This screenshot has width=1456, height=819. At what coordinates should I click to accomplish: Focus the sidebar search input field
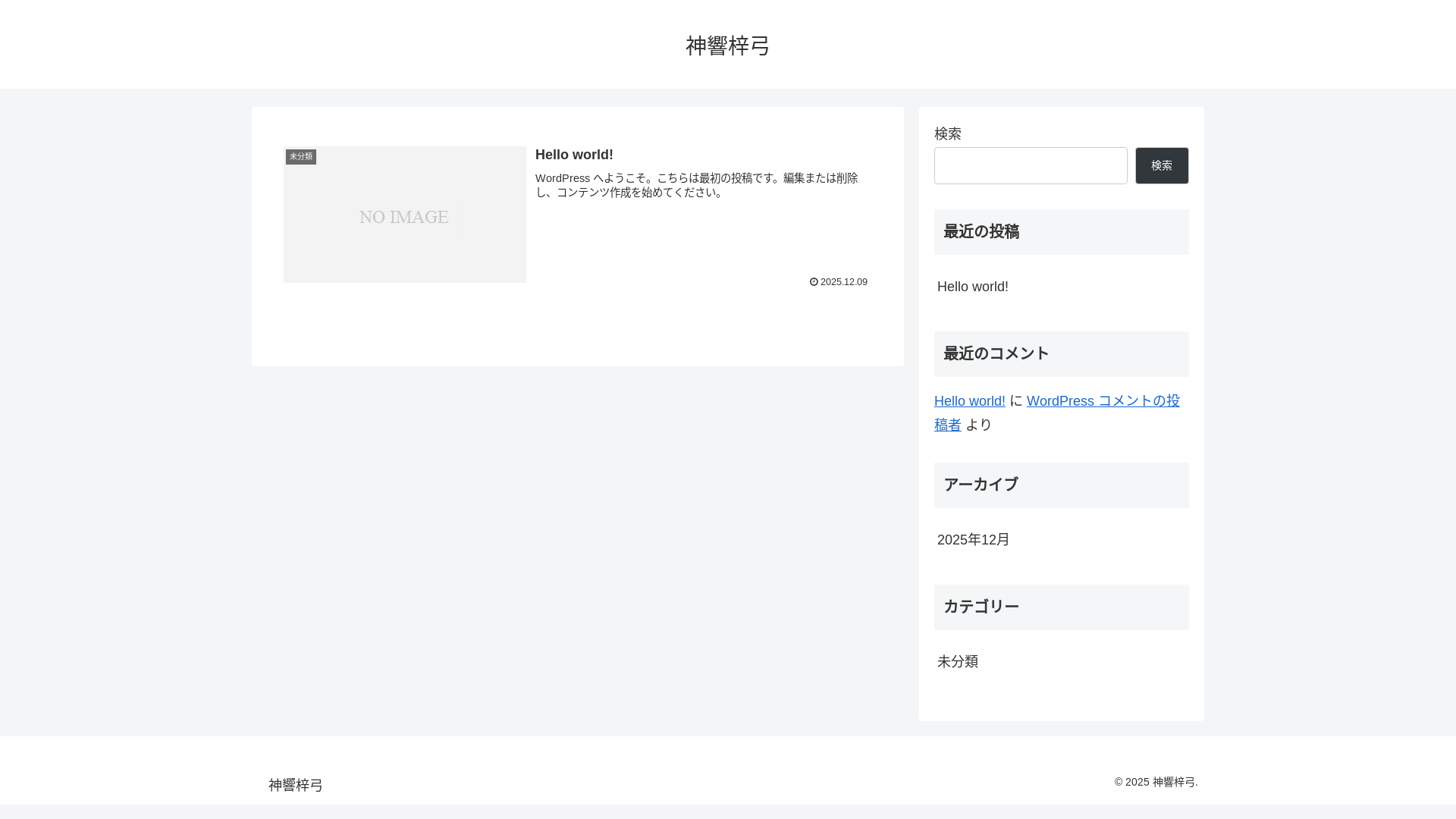1031,165
